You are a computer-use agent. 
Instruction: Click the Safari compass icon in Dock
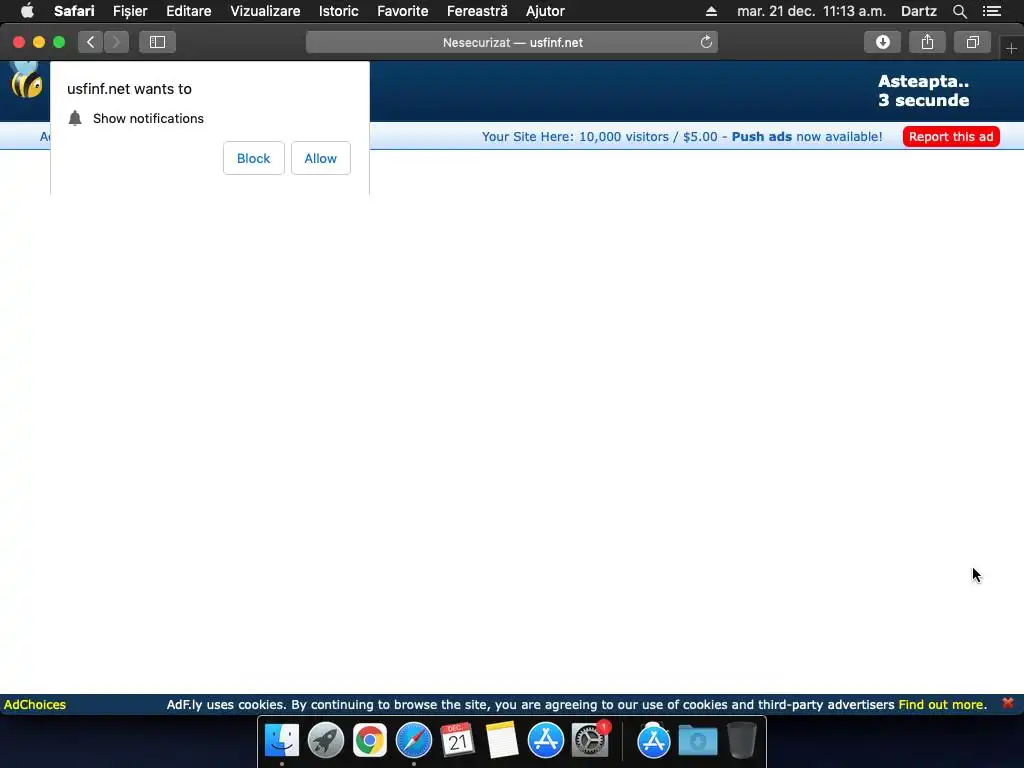[x=413, y=740]
